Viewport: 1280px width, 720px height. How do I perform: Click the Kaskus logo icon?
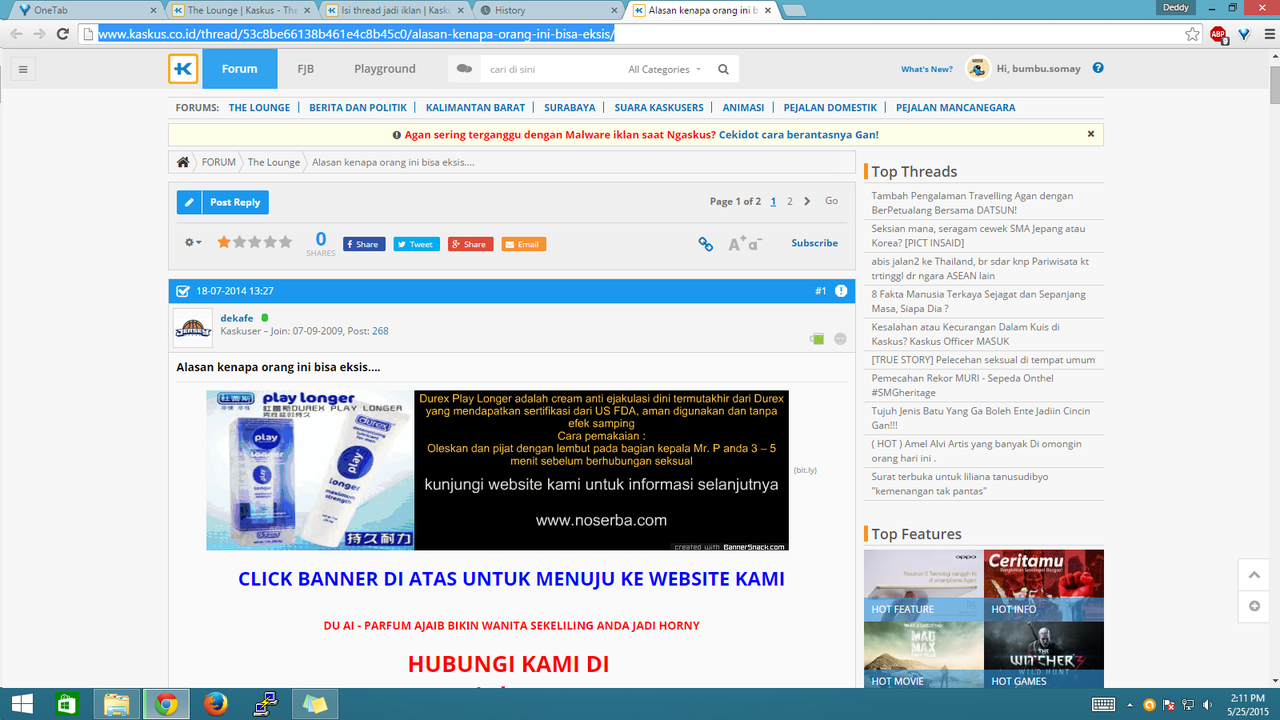point(183,69)
